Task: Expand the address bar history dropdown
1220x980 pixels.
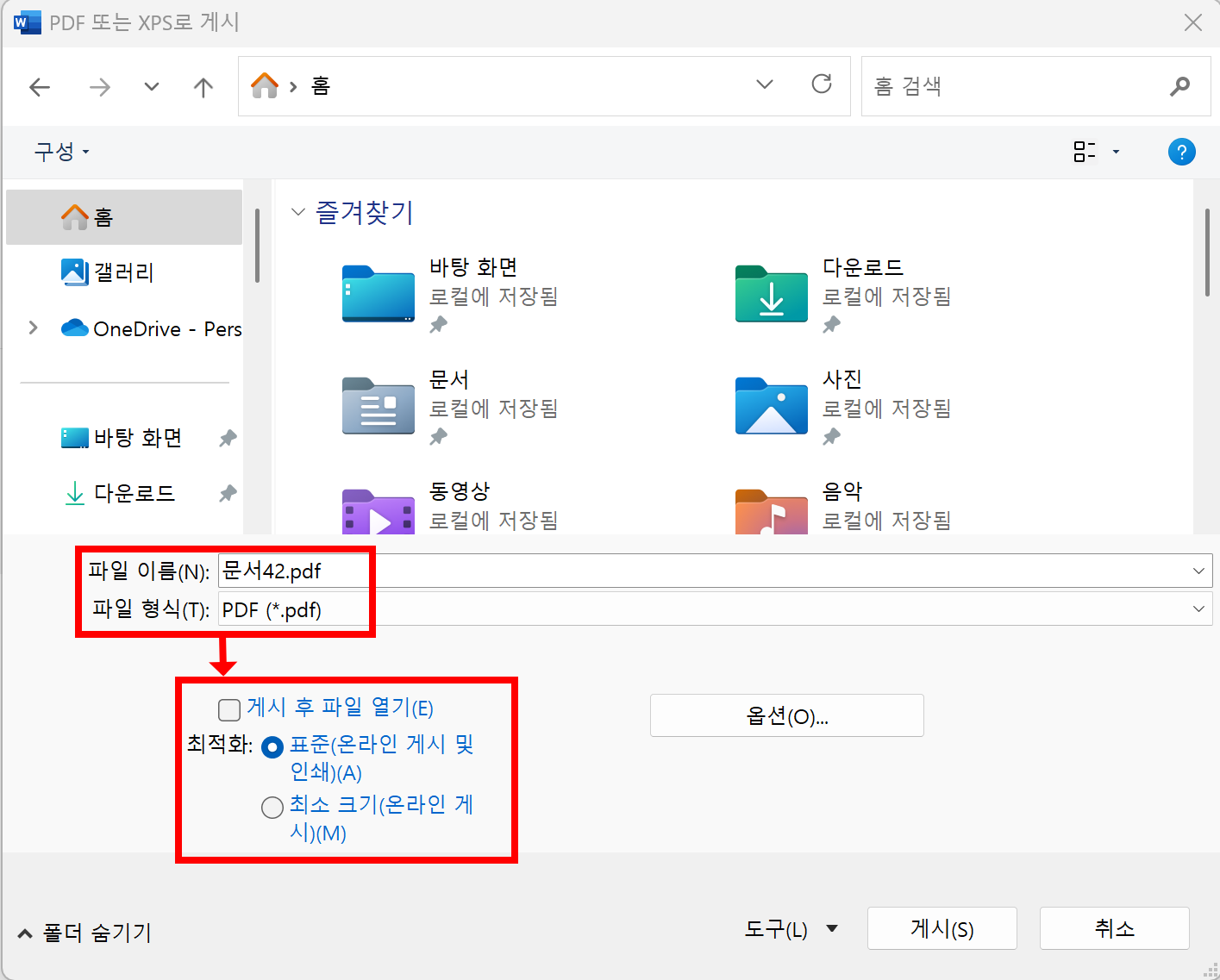Action: click(x=764, y=84)
